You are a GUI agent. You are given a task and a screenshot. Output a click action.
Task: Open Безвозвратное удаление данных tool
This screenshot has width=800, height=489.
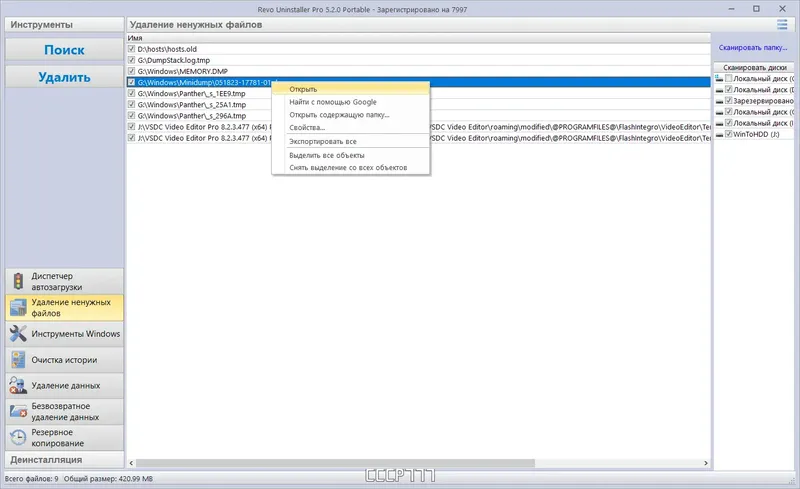64,411
